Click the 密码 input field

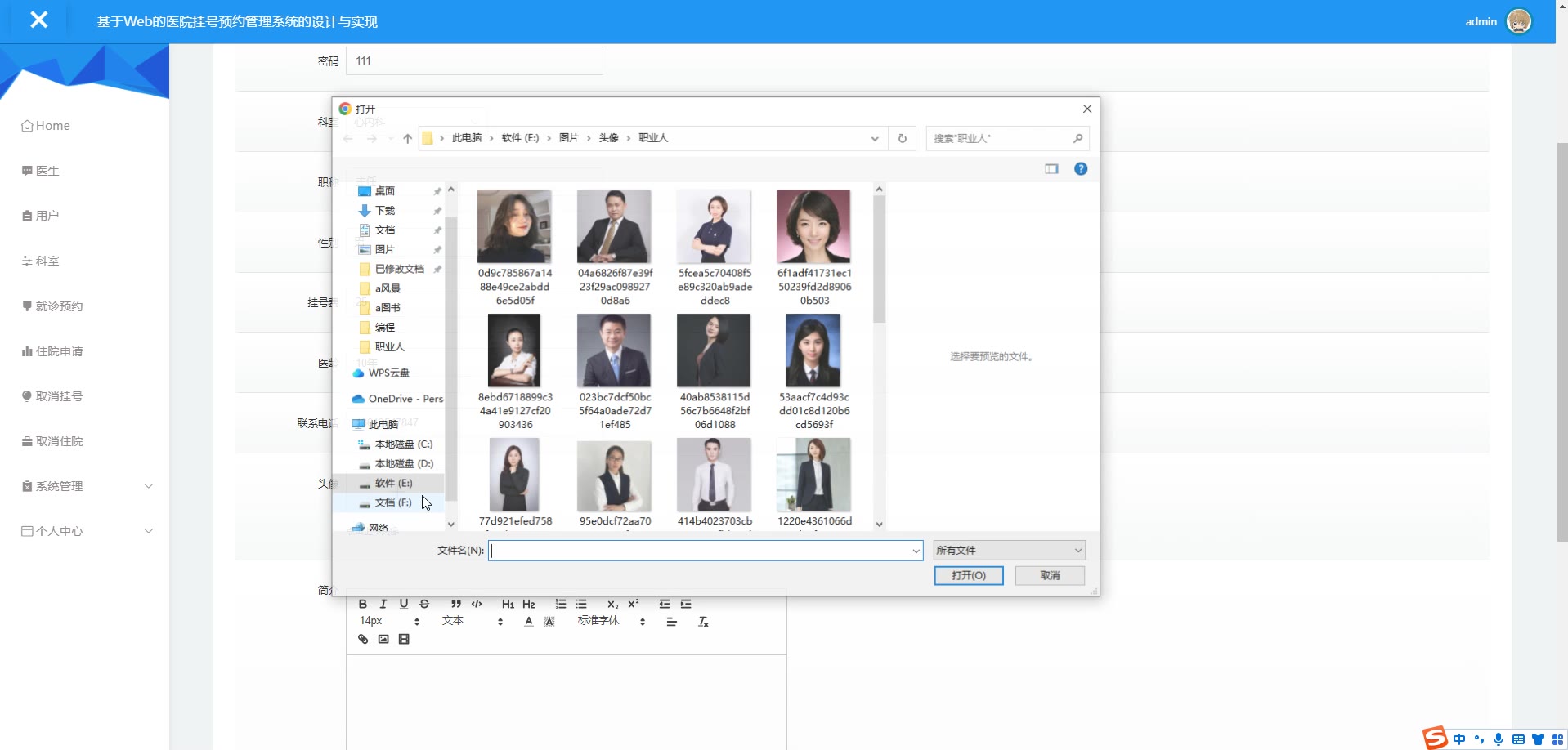coord(474,60)
